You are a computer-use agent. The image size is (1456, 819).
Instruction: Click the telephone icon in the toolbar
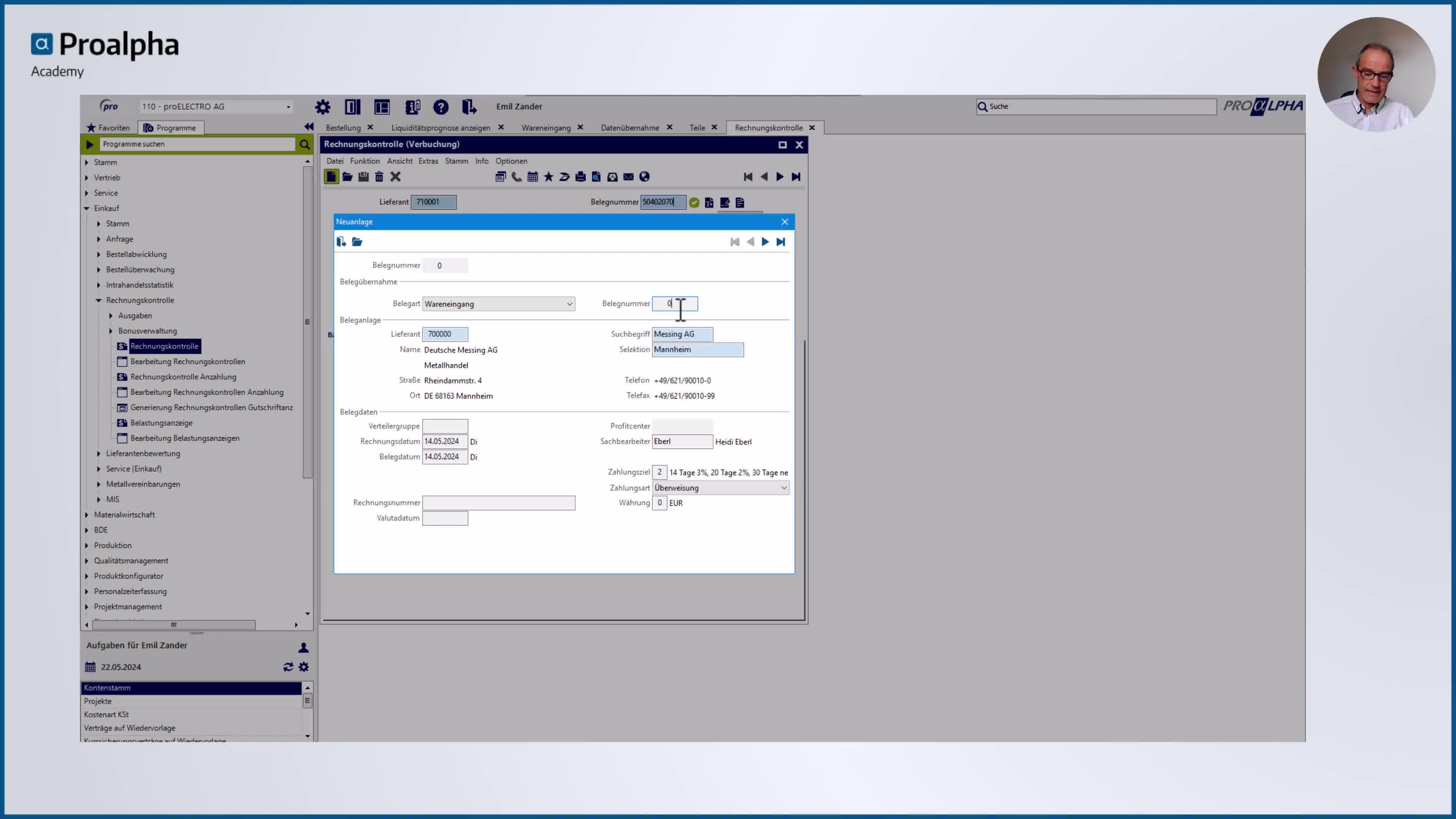[x=516, y=177]
